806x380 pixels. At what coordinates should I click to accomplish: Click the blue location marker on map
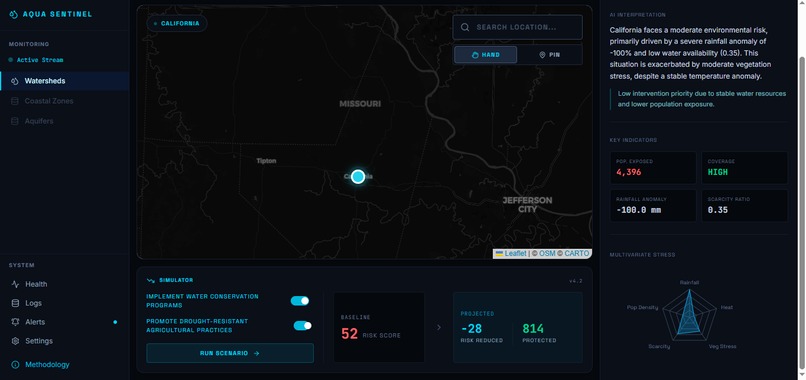pyautogui.click(x=358, y=176)
